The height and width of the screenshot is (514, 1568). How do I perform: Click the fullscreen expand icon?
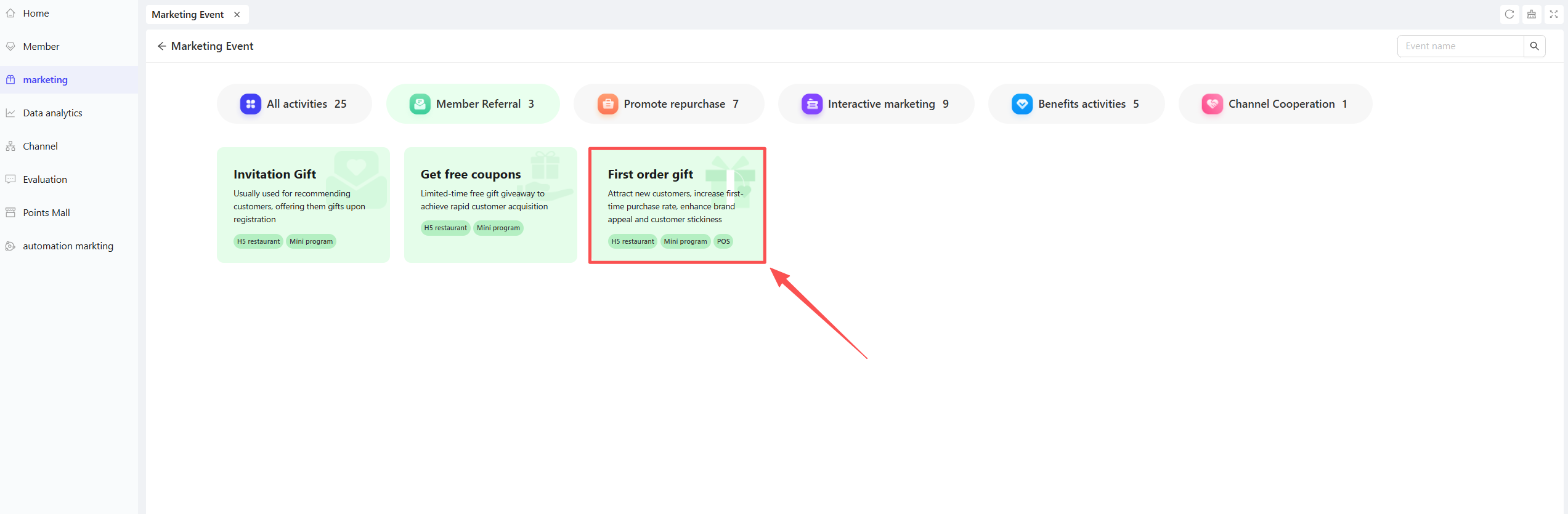pyautogui.click(x=1553, y=14)
